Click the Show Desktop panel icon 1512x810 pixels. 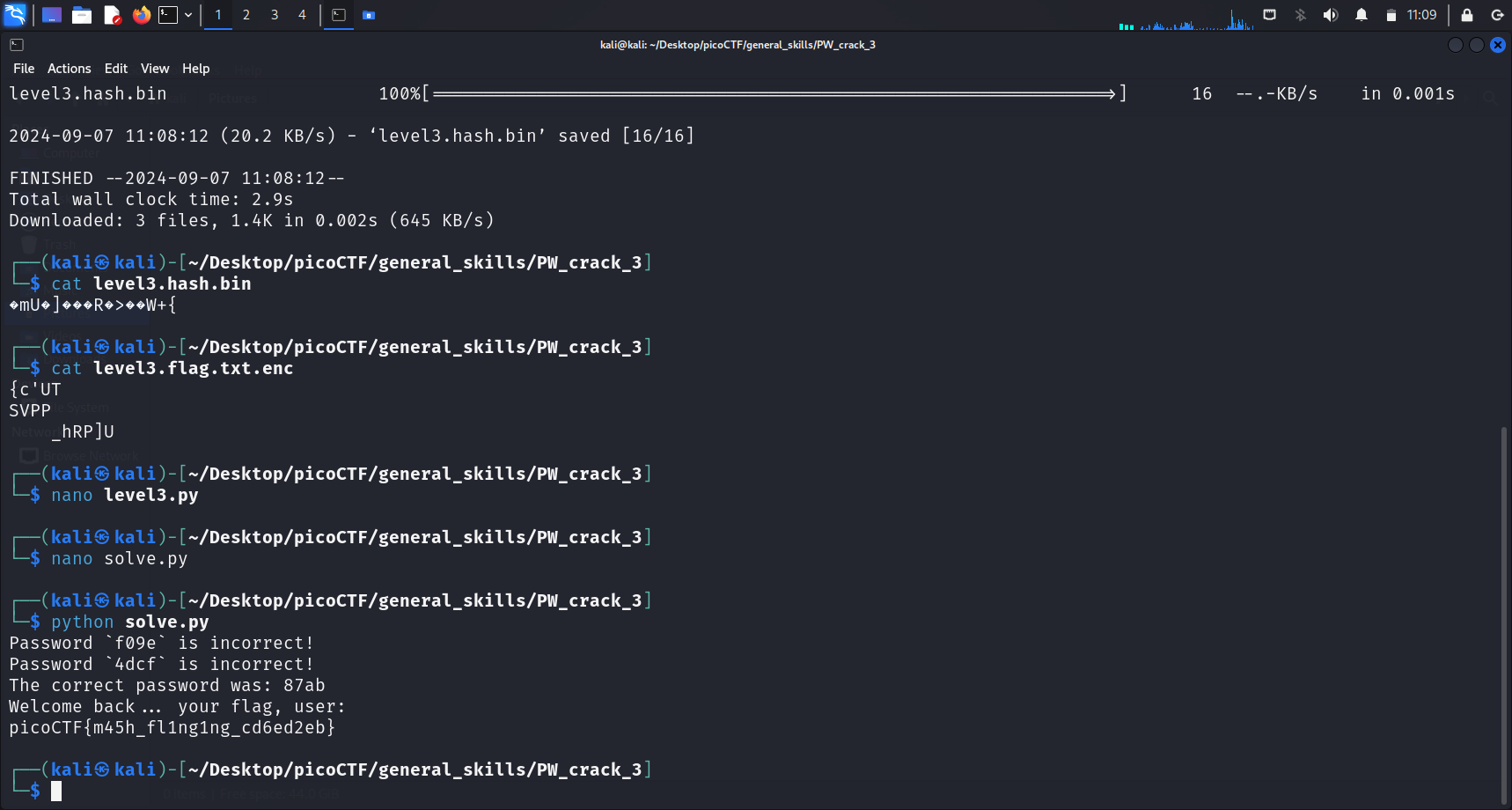point(52,15)
